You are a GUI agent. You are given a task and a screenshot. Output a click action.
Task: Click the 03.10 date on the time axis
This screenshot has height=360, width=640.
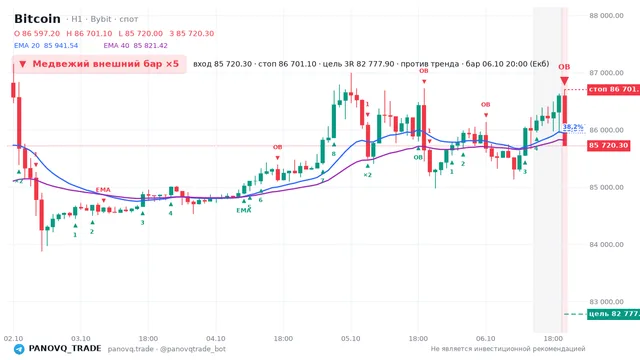80,338
